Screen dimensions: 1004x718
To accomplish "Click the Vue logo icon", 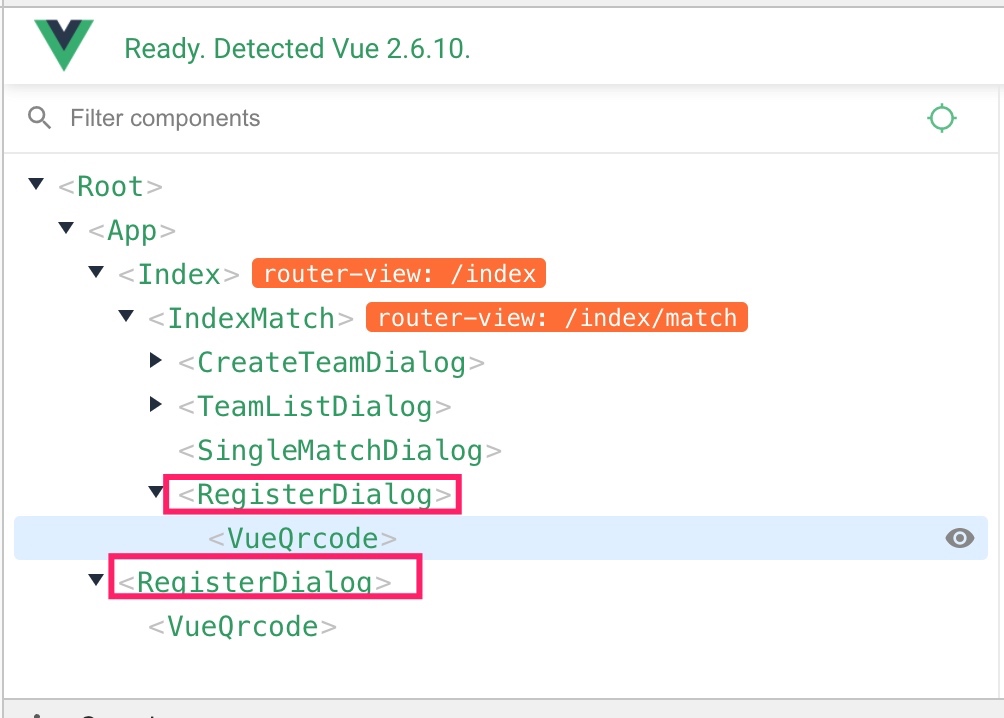I will 64,44.
